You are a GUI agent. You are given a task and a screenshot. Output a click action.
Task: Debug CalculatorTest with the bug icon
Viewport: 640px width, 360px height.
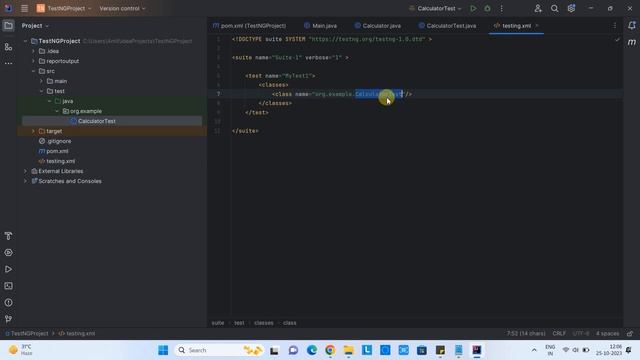(487, 8)
